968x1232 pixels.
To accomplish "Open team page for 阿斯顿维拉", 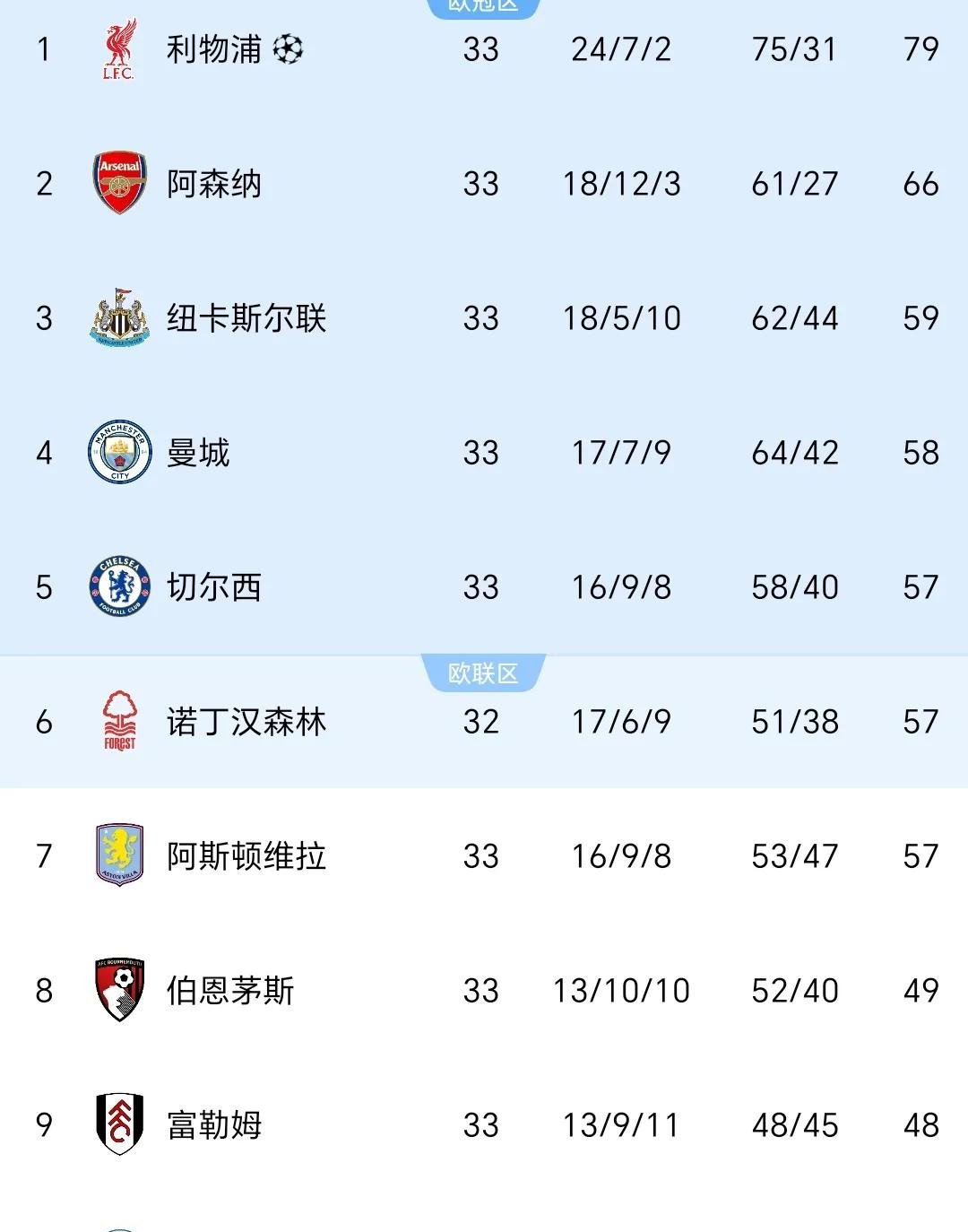I will point(246,855).
